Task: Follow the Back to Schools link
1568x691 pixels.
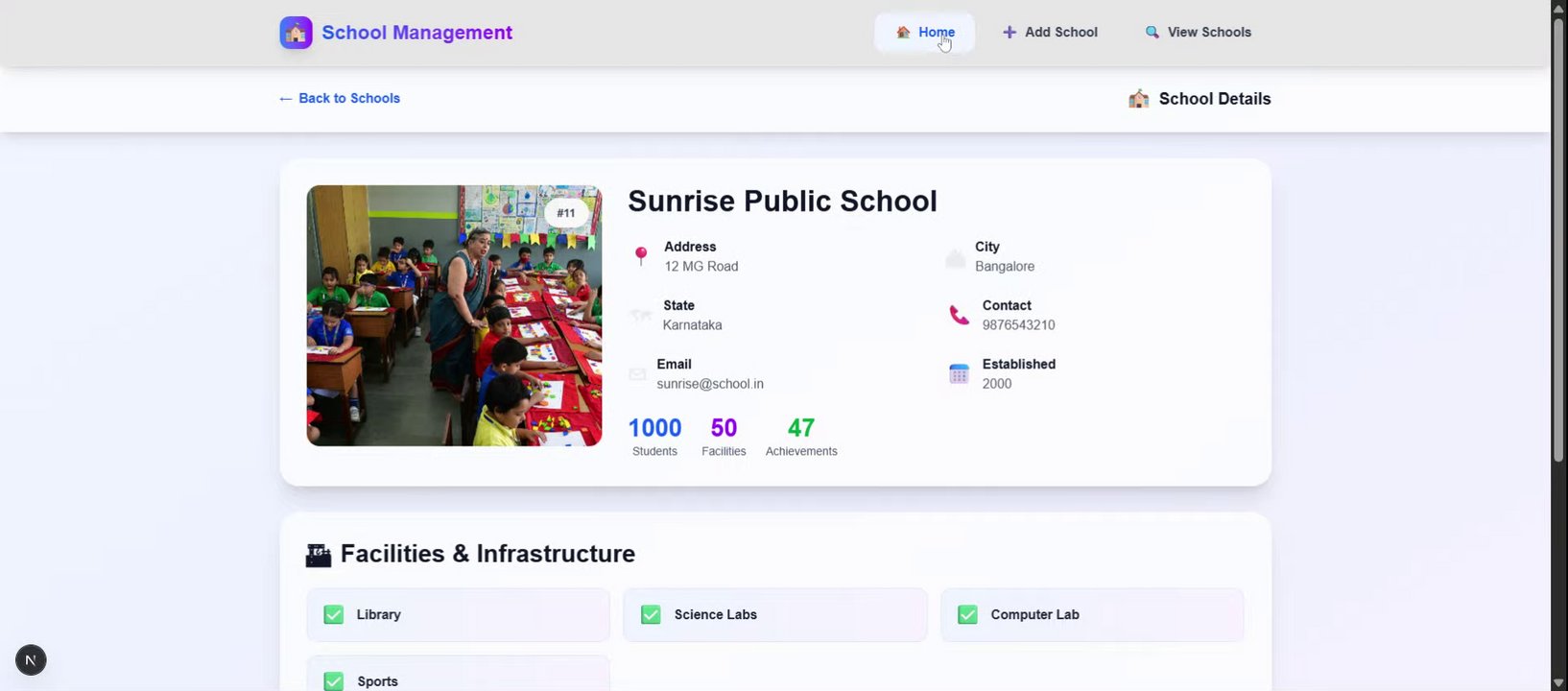Action: tap(340, 98)
